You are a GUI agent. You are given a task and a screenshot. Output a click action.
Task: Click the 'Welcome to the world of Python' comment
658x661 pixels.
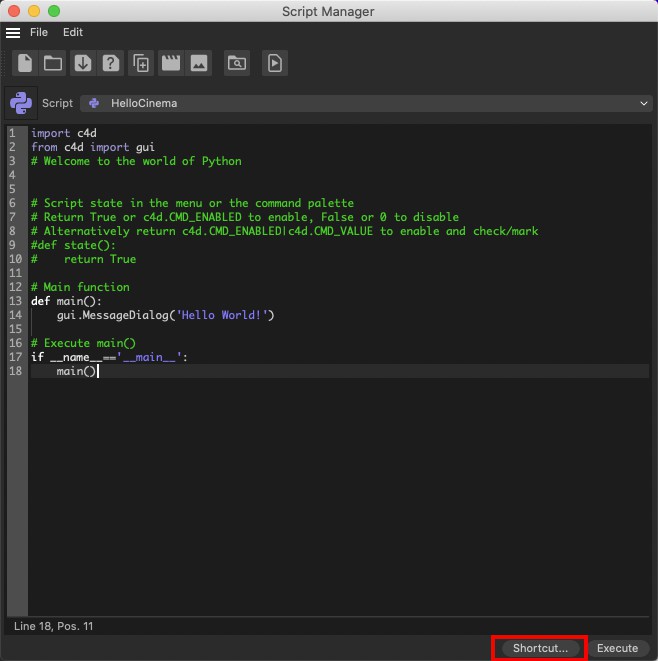137,161
